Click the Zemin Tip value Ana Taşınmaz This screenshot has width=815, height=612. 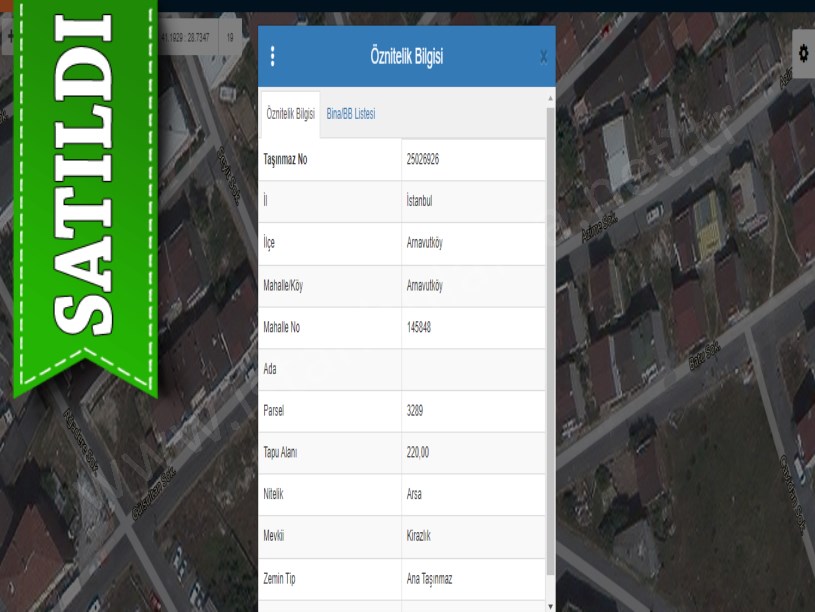click(x=429, y=578)
